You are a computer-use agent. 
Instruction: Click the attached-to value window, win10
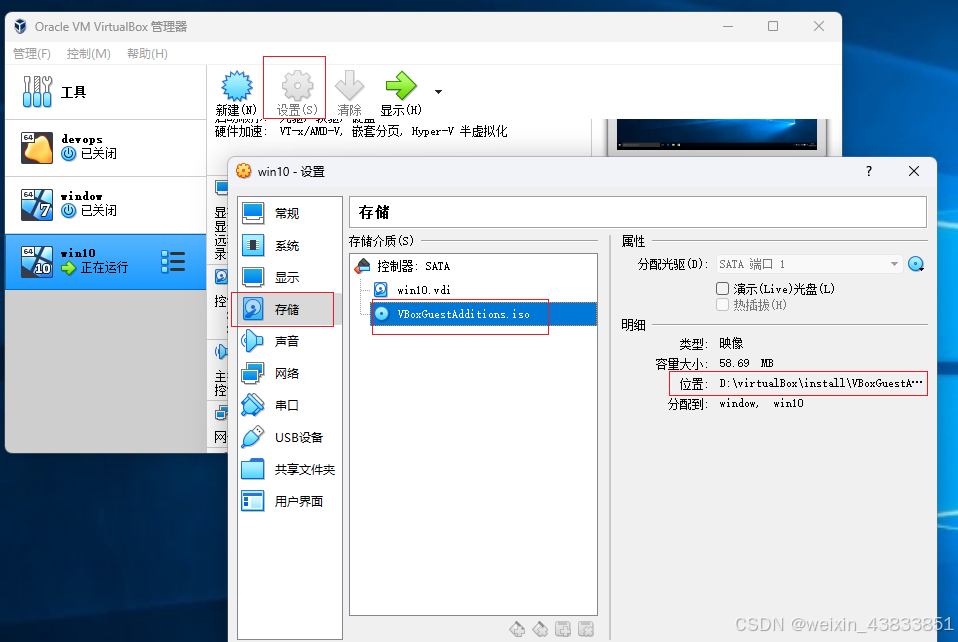[x=761, y=404]
